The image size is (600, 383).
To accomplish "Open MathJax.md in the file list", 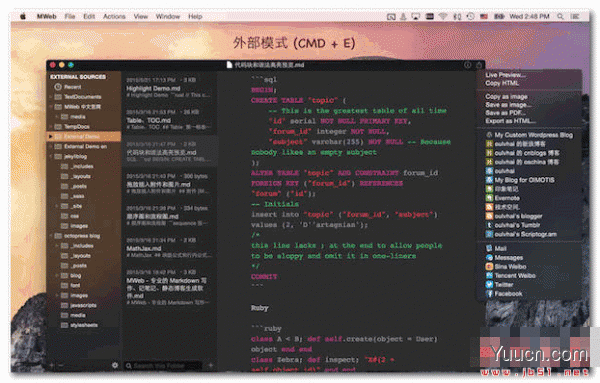I will [169, 248].
